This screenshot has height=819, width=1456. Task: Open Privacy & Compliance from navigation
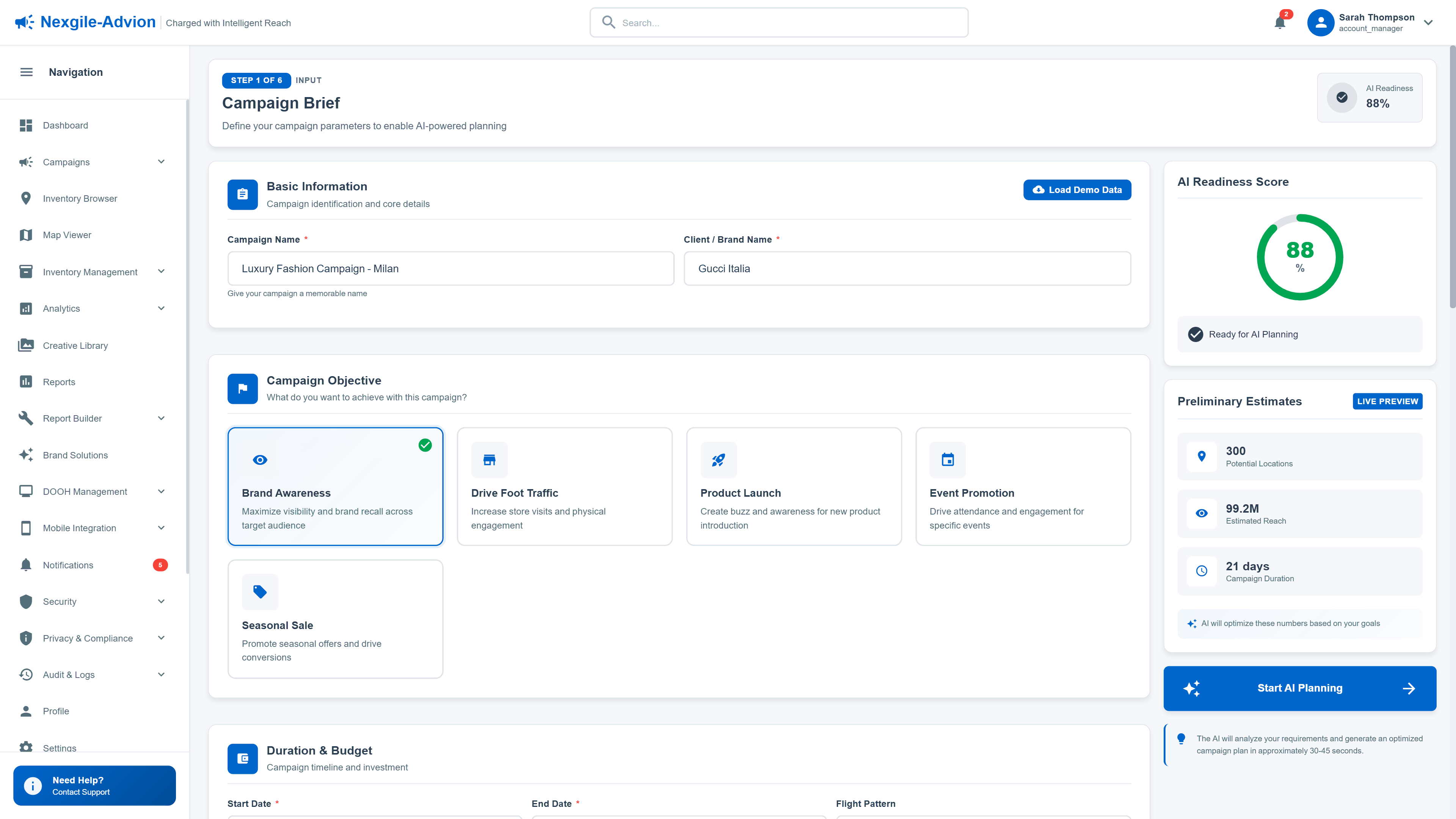point(88,637)
